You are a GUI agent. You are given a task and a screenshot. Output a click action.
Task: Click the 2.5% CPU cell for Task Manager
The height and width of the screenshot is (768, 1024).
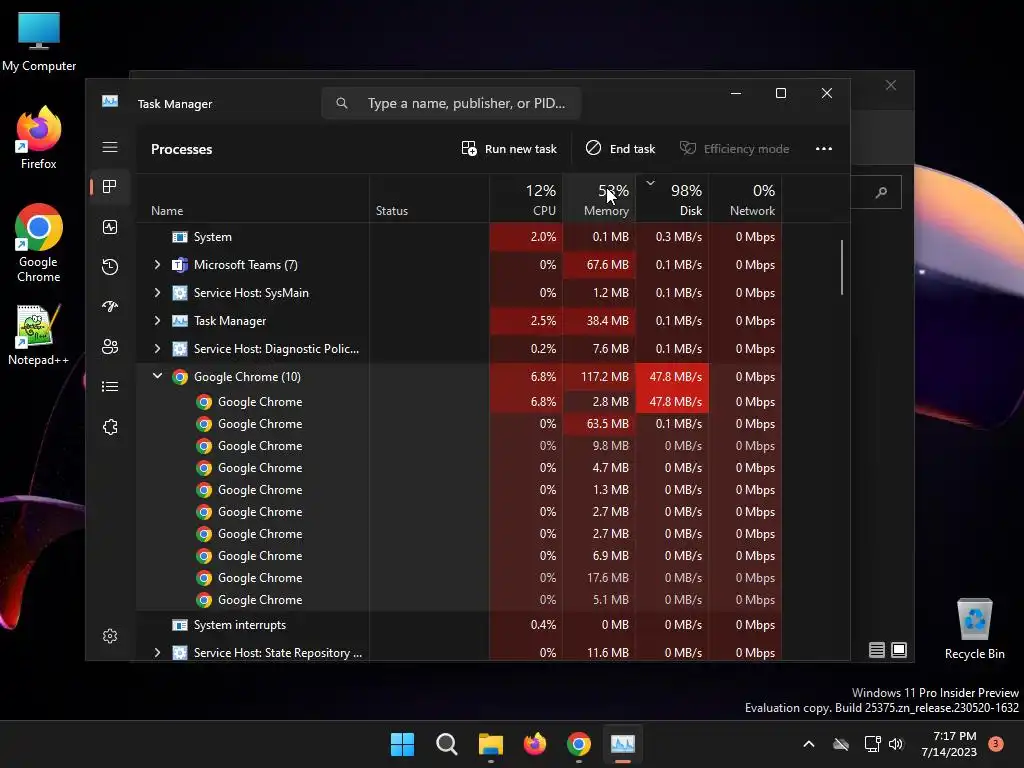(526, 321)
